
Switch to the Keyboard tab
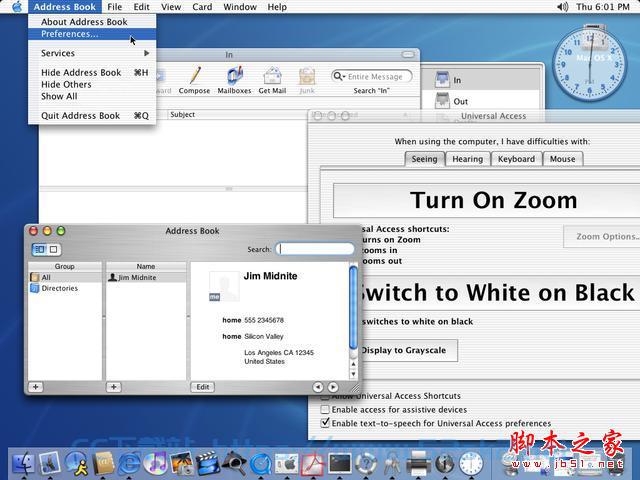[516, 159]
